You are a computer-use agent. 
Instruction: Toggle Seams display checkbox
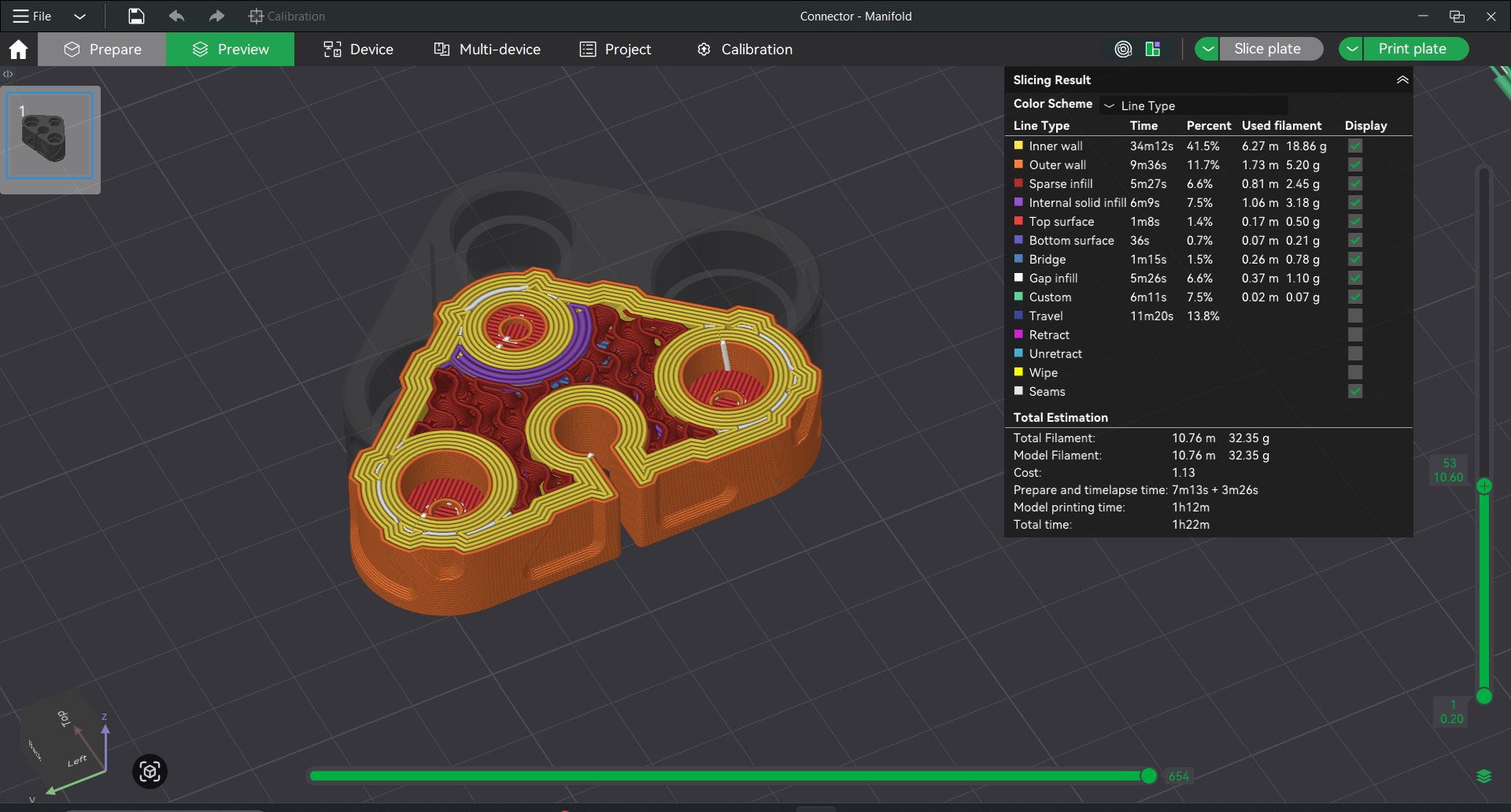click(x=1355, y=391)
